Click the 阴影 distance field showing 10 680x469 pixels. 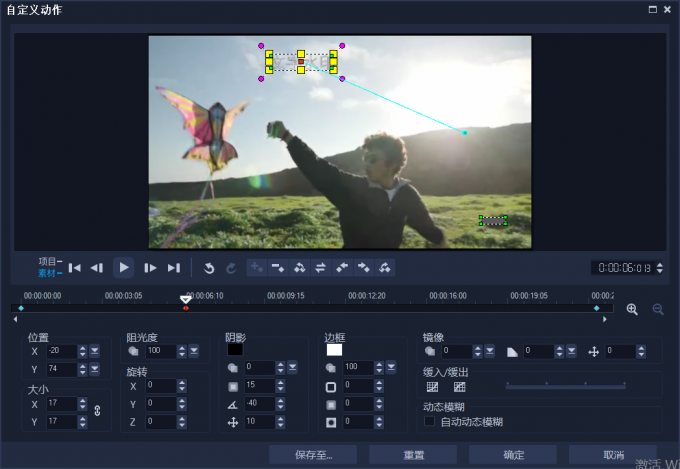(260, 422)
